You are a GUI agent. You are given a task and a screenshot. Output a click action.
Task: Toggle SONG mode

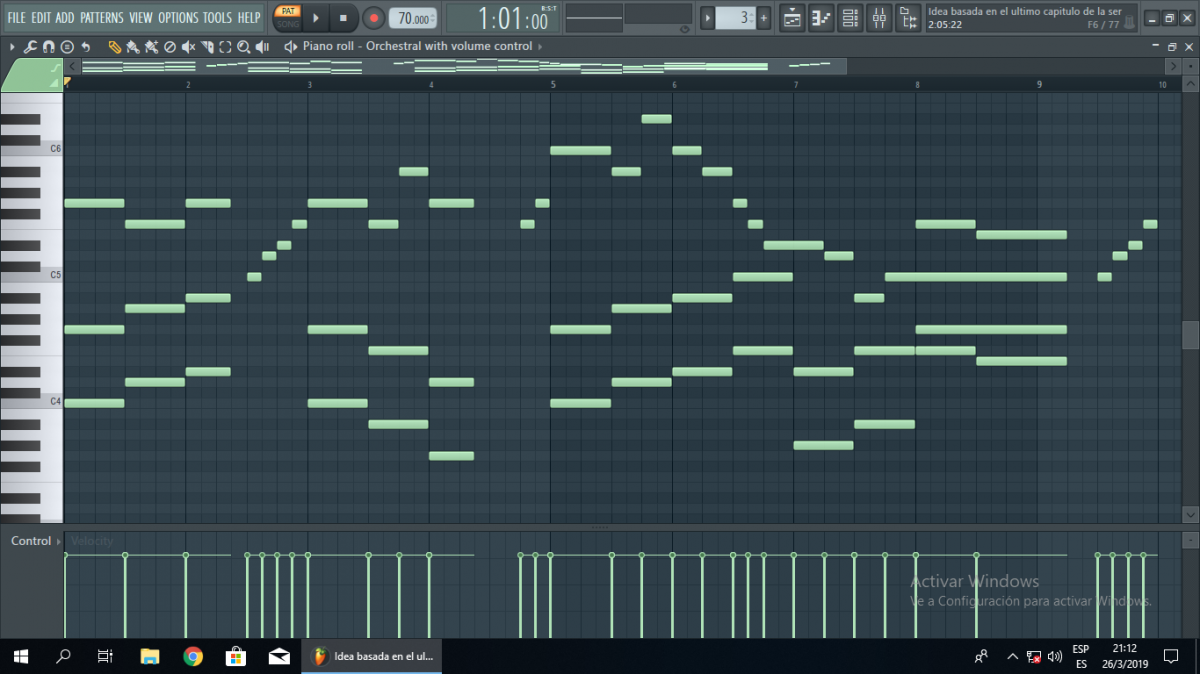tap(287, 23)
